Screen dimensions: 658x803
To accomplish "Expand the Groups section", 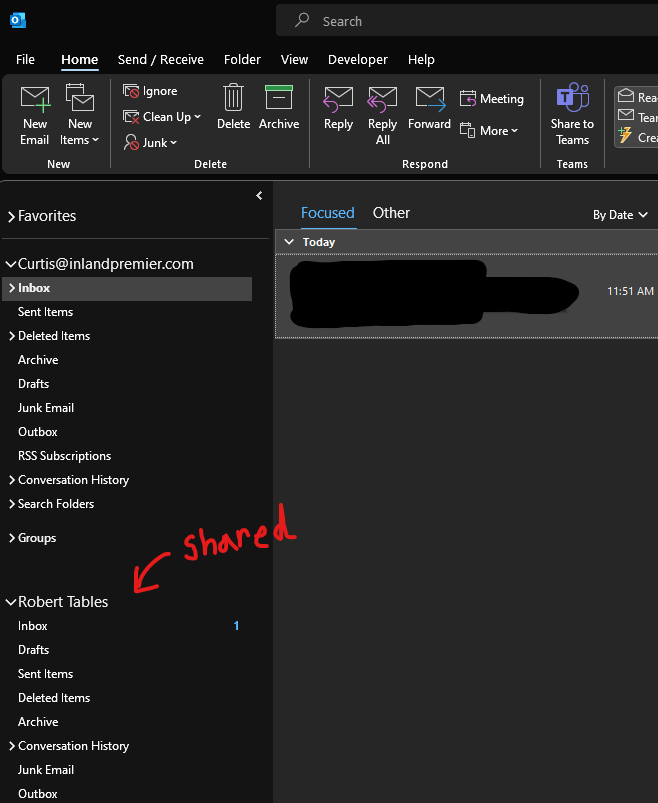I will (12, 538).
